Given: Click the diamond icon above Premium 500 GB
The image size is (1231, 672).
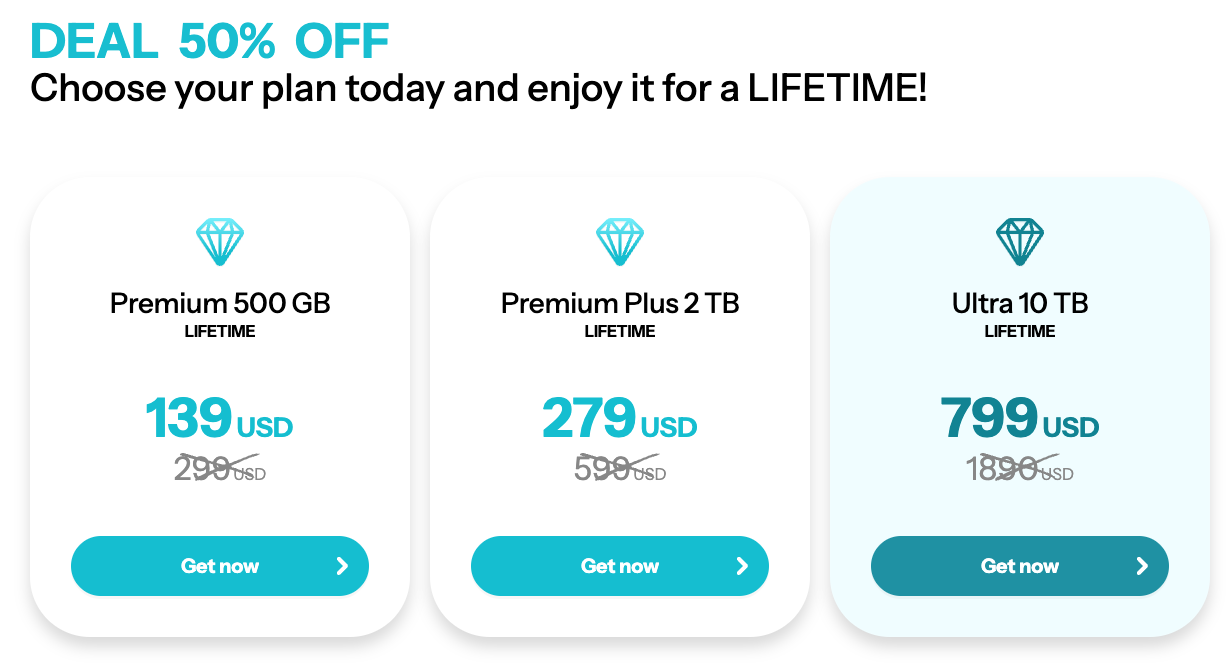Looking at the screenshot, I should pos(220,243).
